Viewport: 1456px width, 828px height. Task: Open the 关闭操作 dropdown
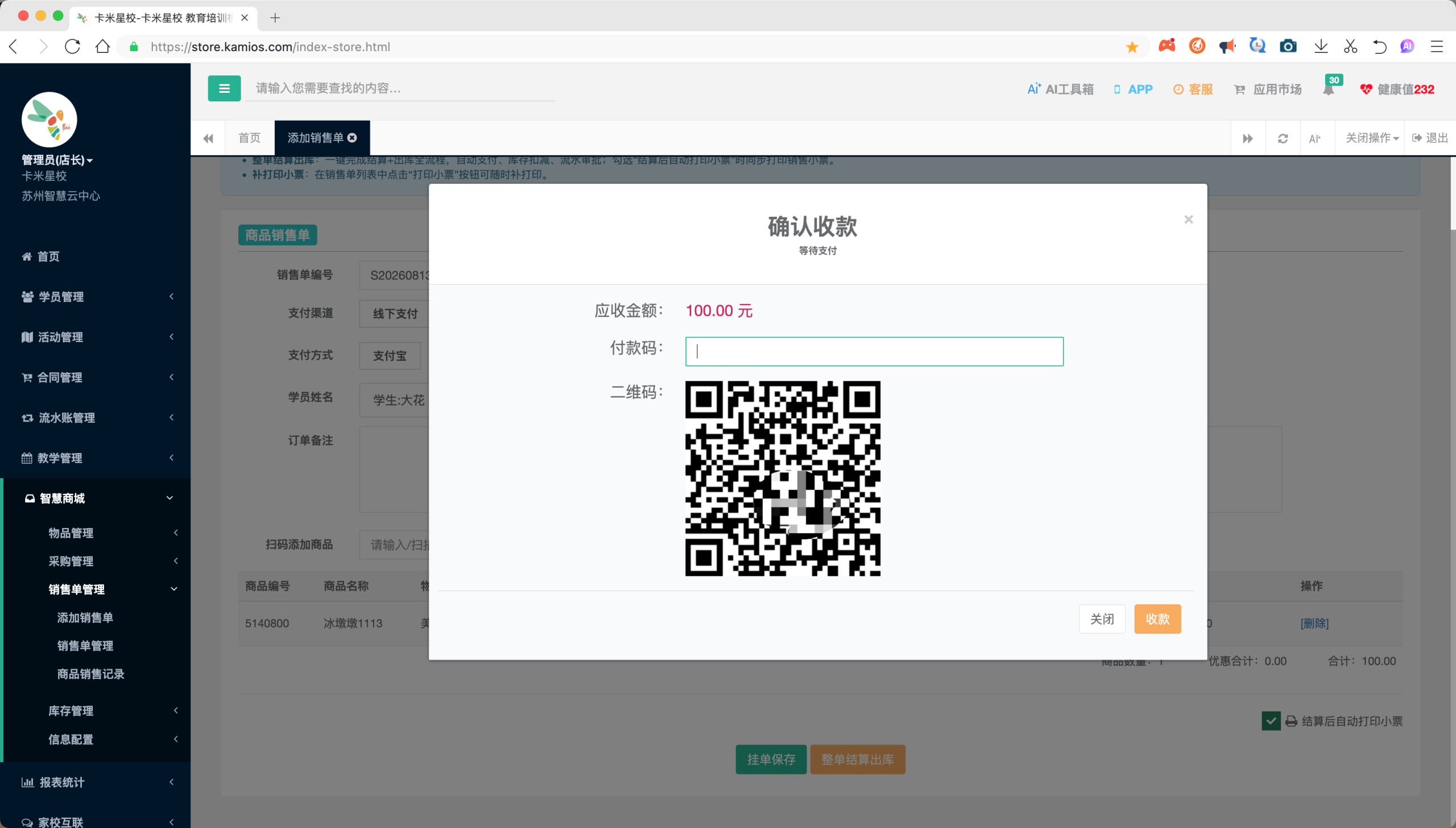(1372, 138)
